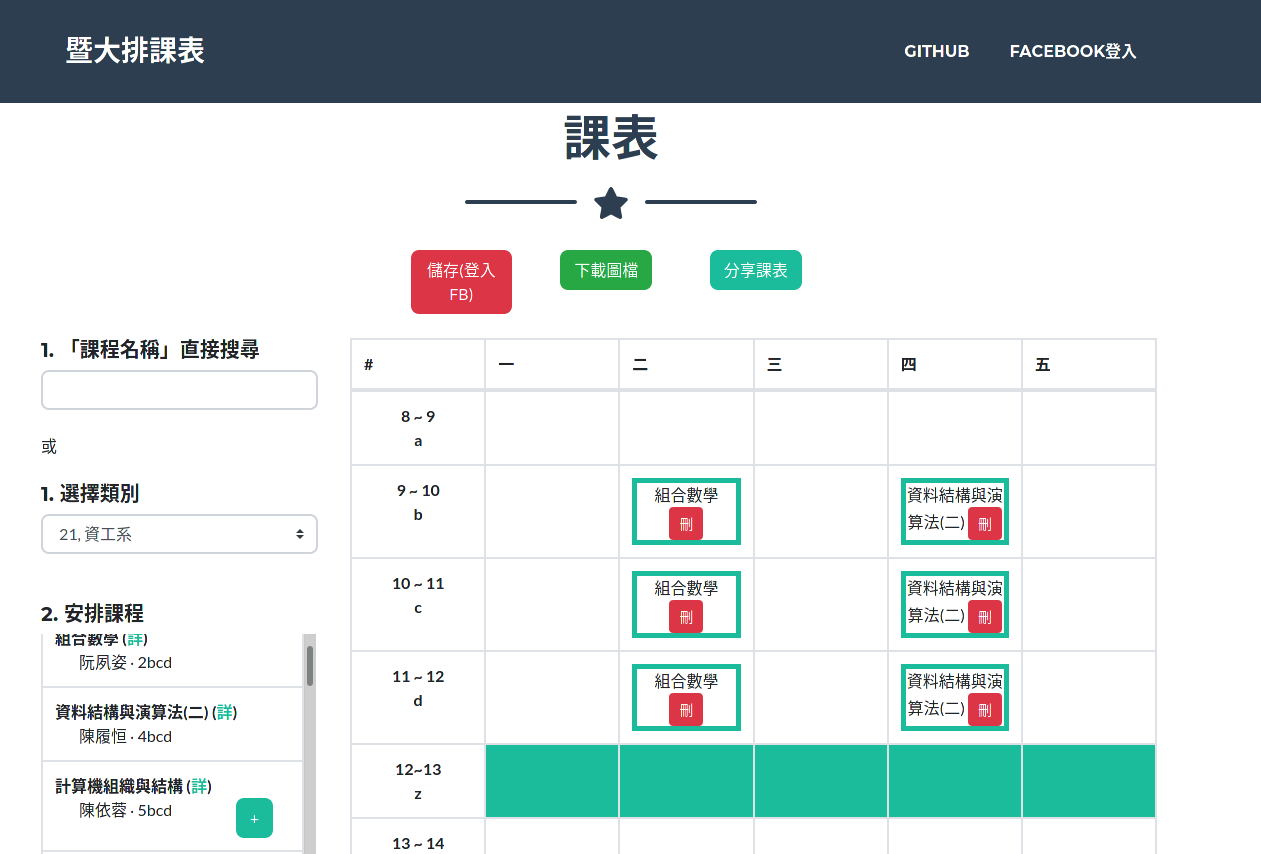1261x854 pixels.
Task: Delete 資料結構與演算法(二) in the 10~11 row
Action: pos(985,617)
